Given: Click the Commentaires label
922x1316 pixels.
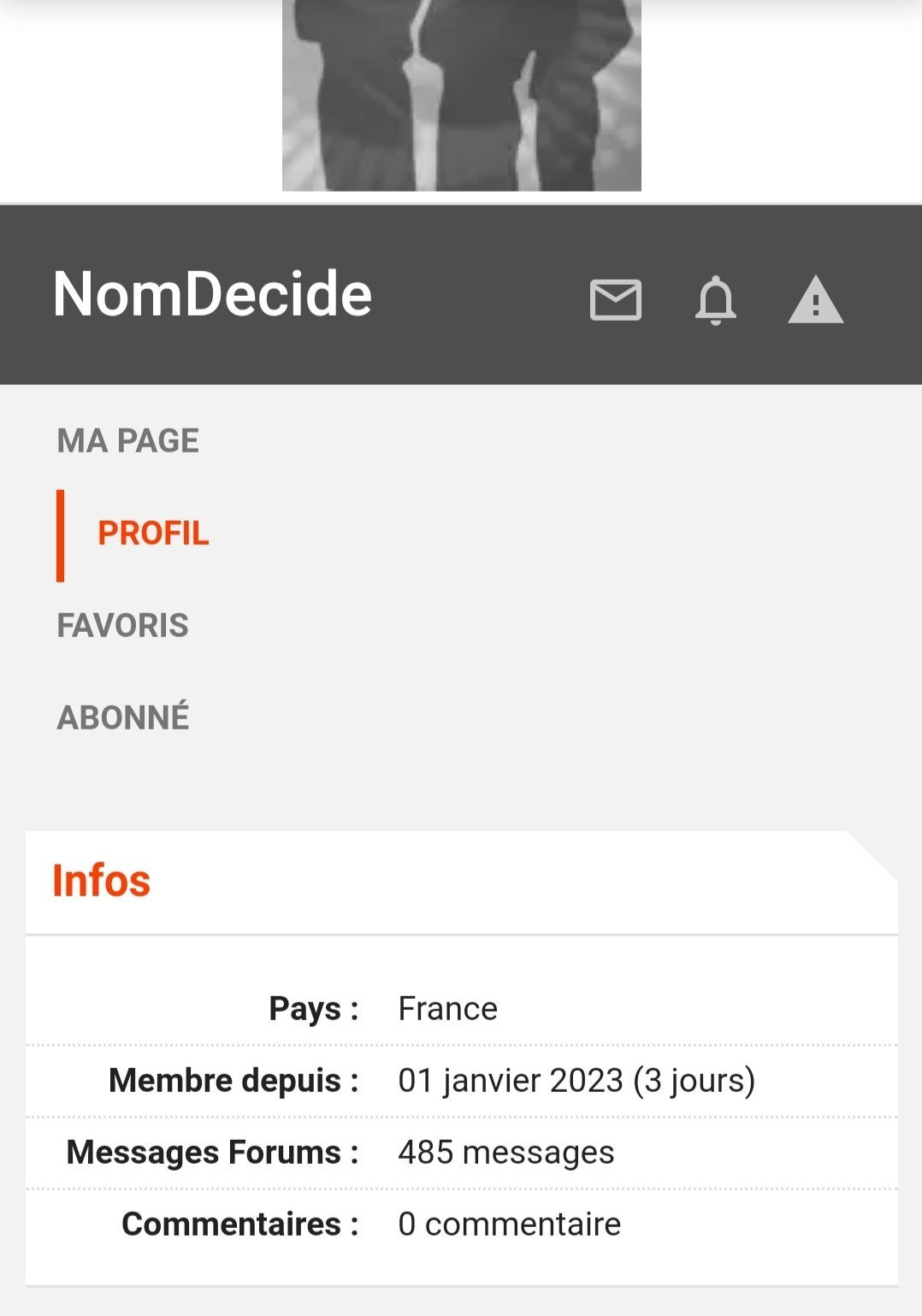Looking at the screenshot, I should 240,1224.
